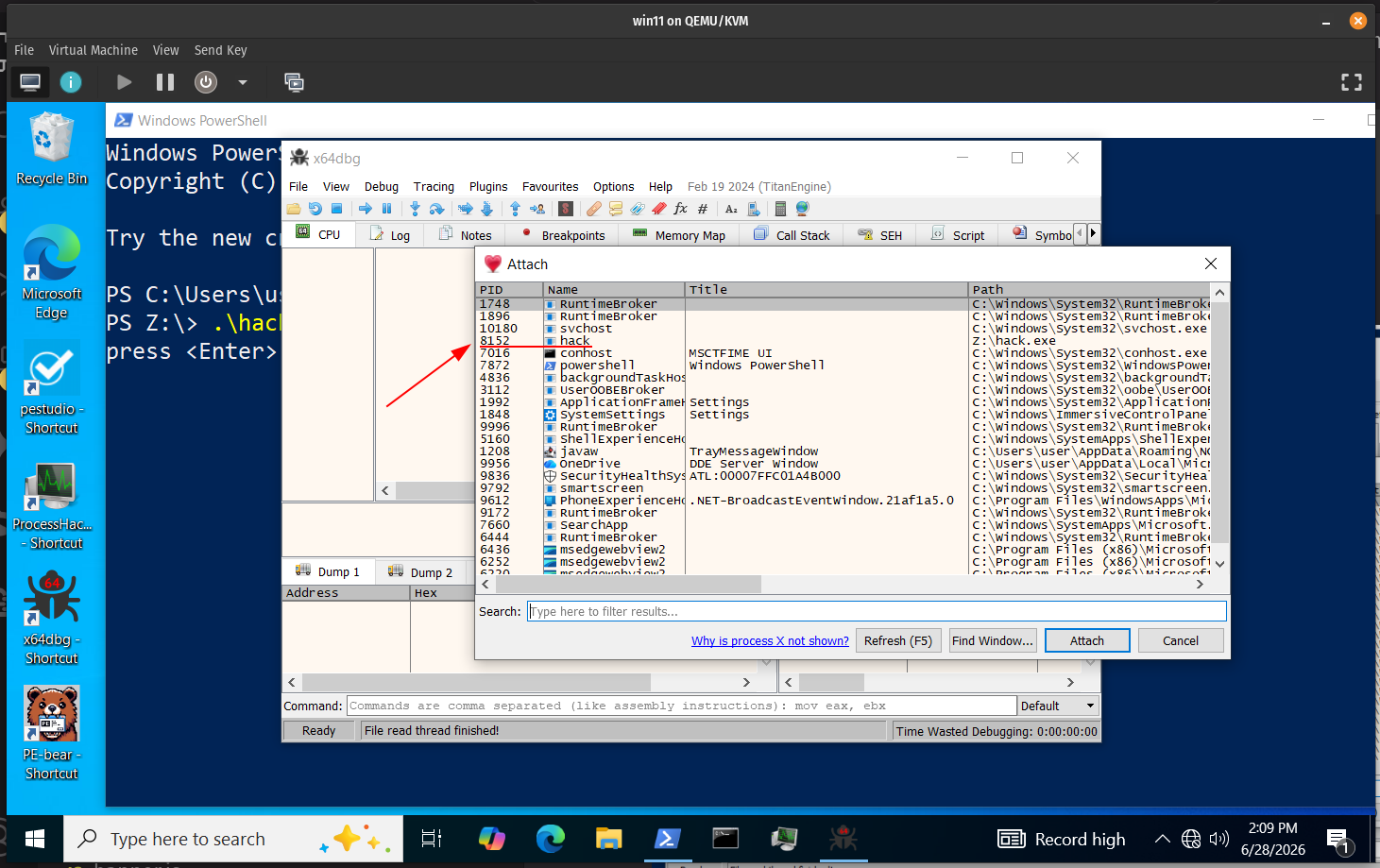The height and width of the screenshot is (868, 1380).
Task: Click the Pause icon in x64dbg toolbar
Action: point(386,209)
